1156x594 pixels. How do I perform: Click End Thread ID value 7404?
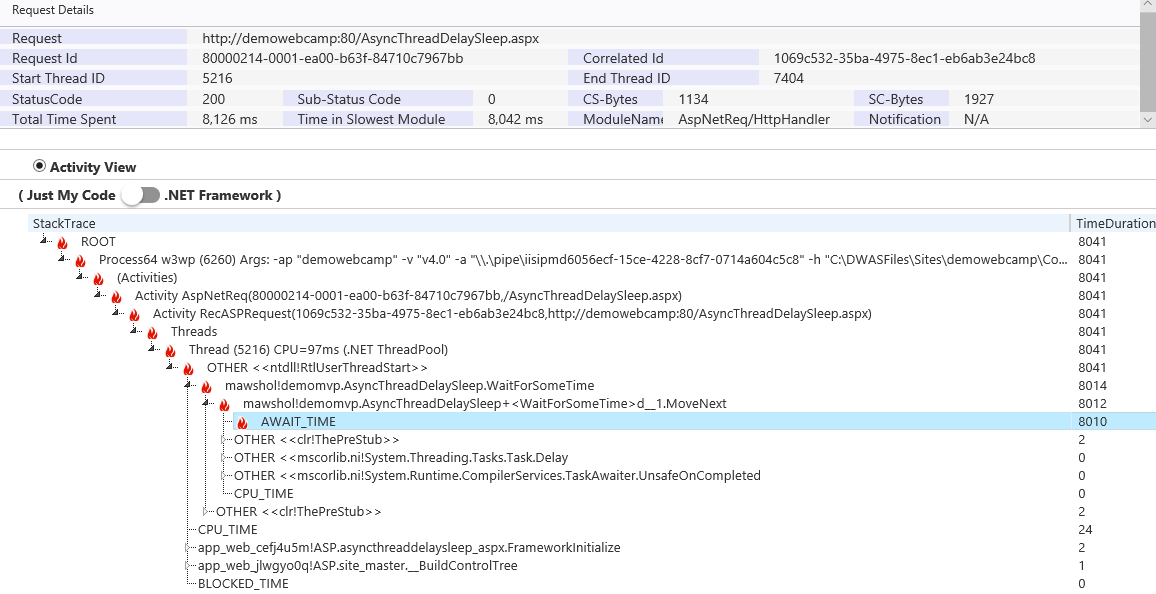788,78
